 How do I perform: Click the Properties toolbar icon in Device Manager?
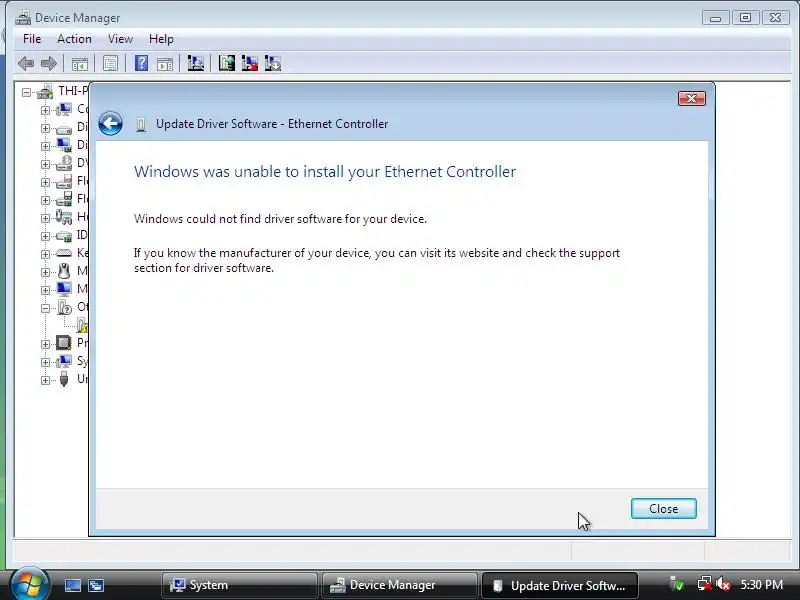[x=110, y=64]
